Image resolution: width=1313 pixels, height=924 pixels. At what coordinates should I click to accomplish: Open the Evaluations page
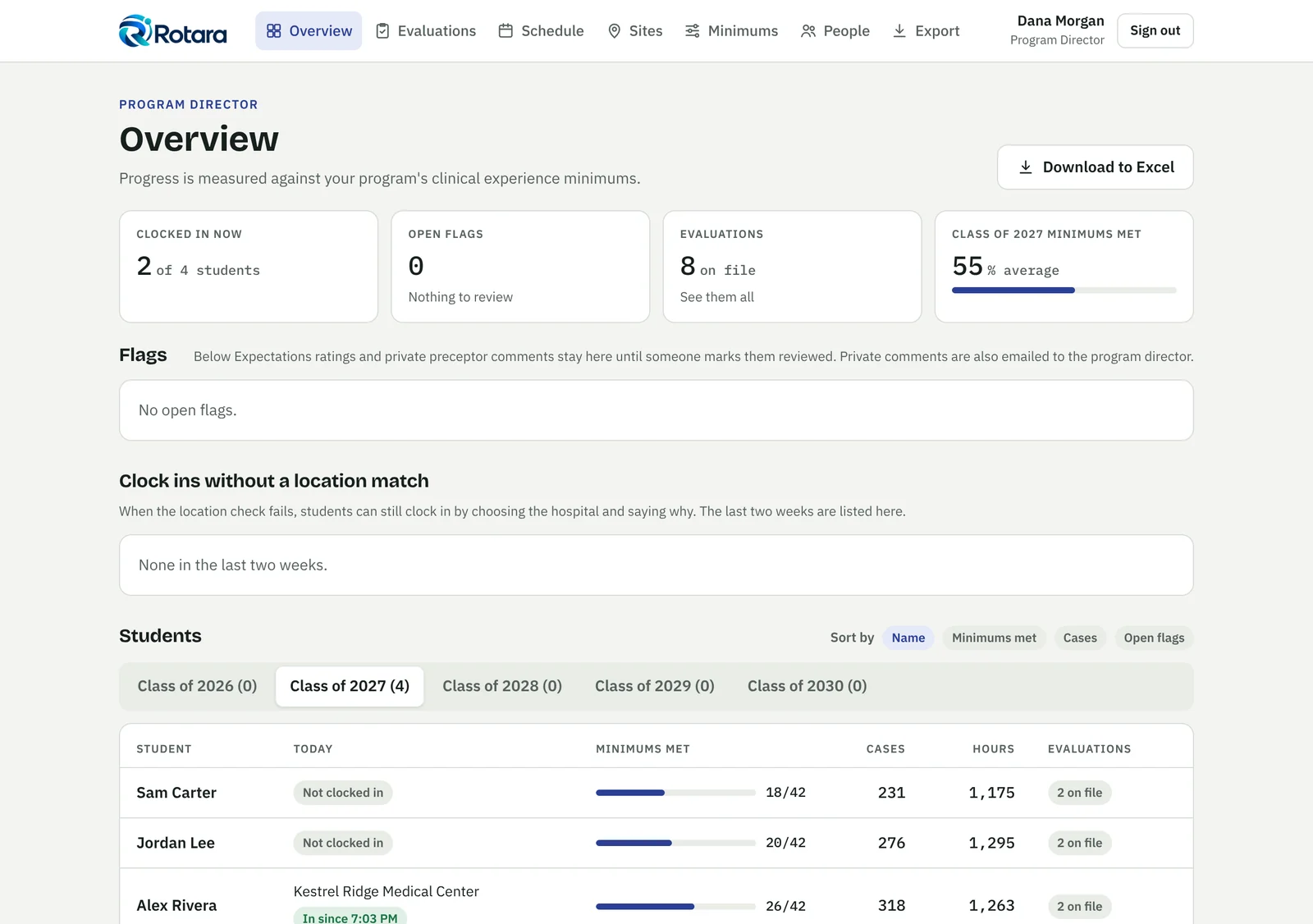click(426, 31)
